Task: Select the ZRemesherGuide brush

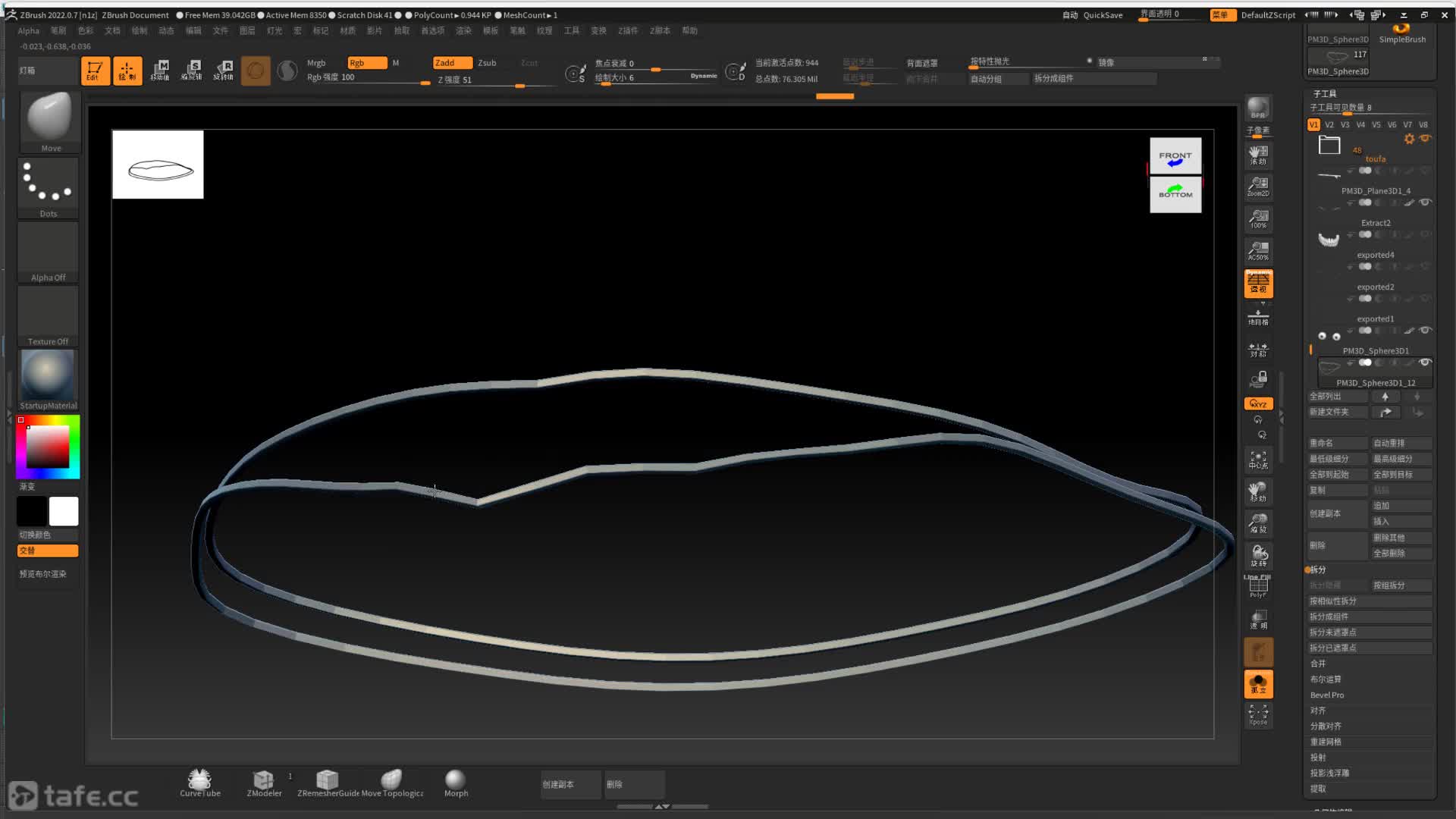Action: pyautogui.click(x=328, y=783)
